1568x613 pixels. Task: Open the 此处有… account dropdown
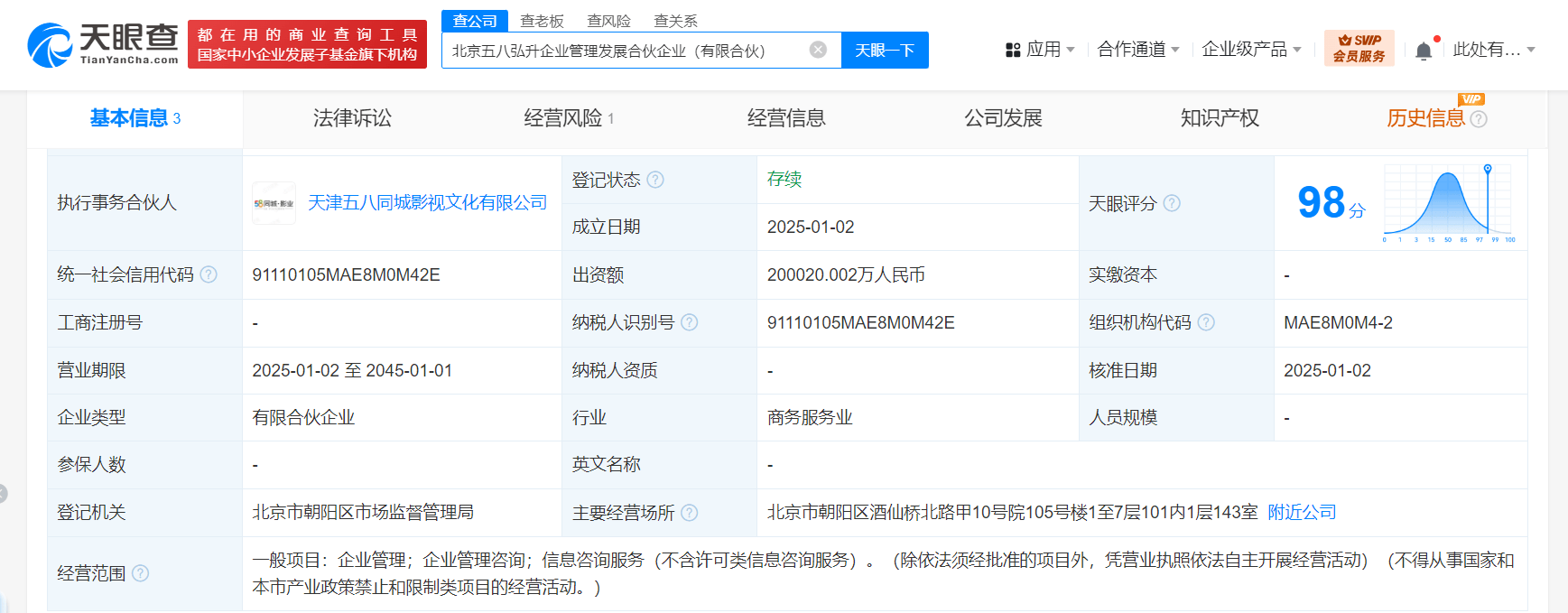tap(1494, 50)
